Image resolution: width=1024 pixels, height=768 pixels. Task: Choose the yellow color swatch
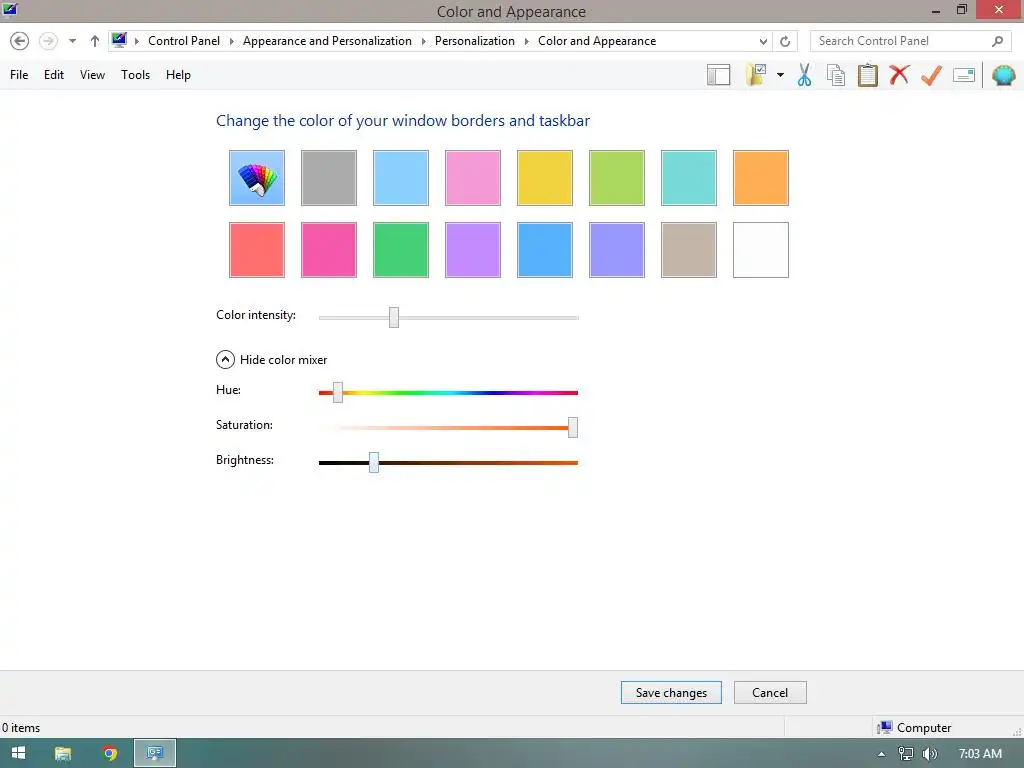point(545,178)
